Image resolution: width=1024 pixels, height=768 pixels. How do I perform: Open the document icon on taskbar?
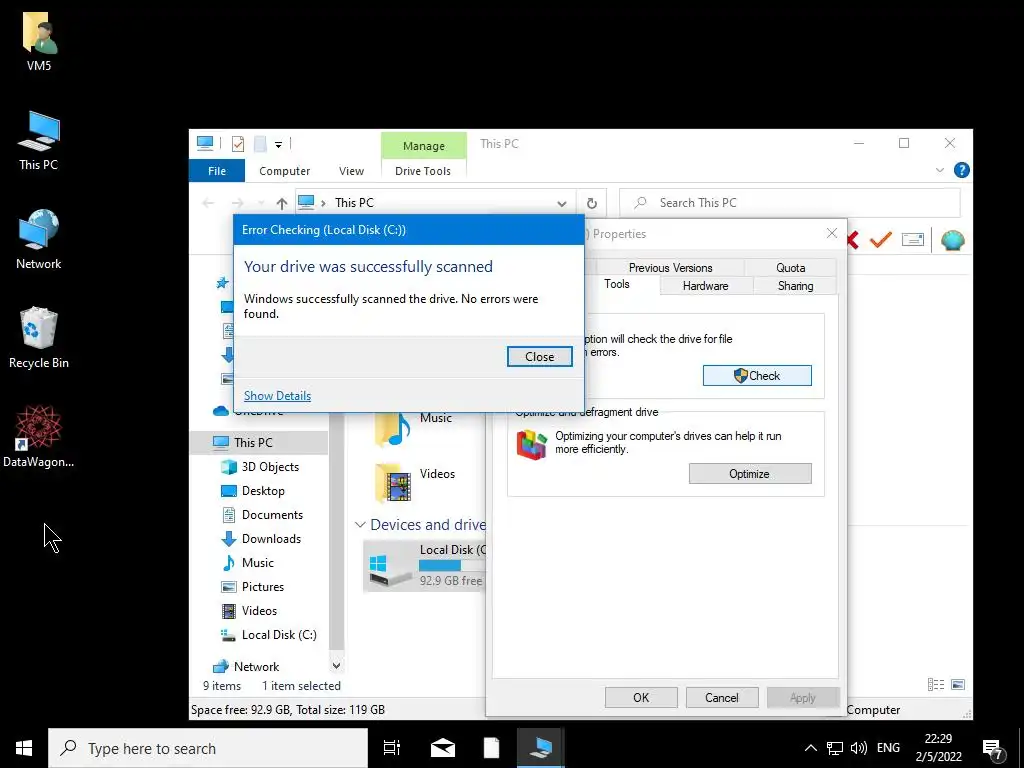tap(492, 748)
